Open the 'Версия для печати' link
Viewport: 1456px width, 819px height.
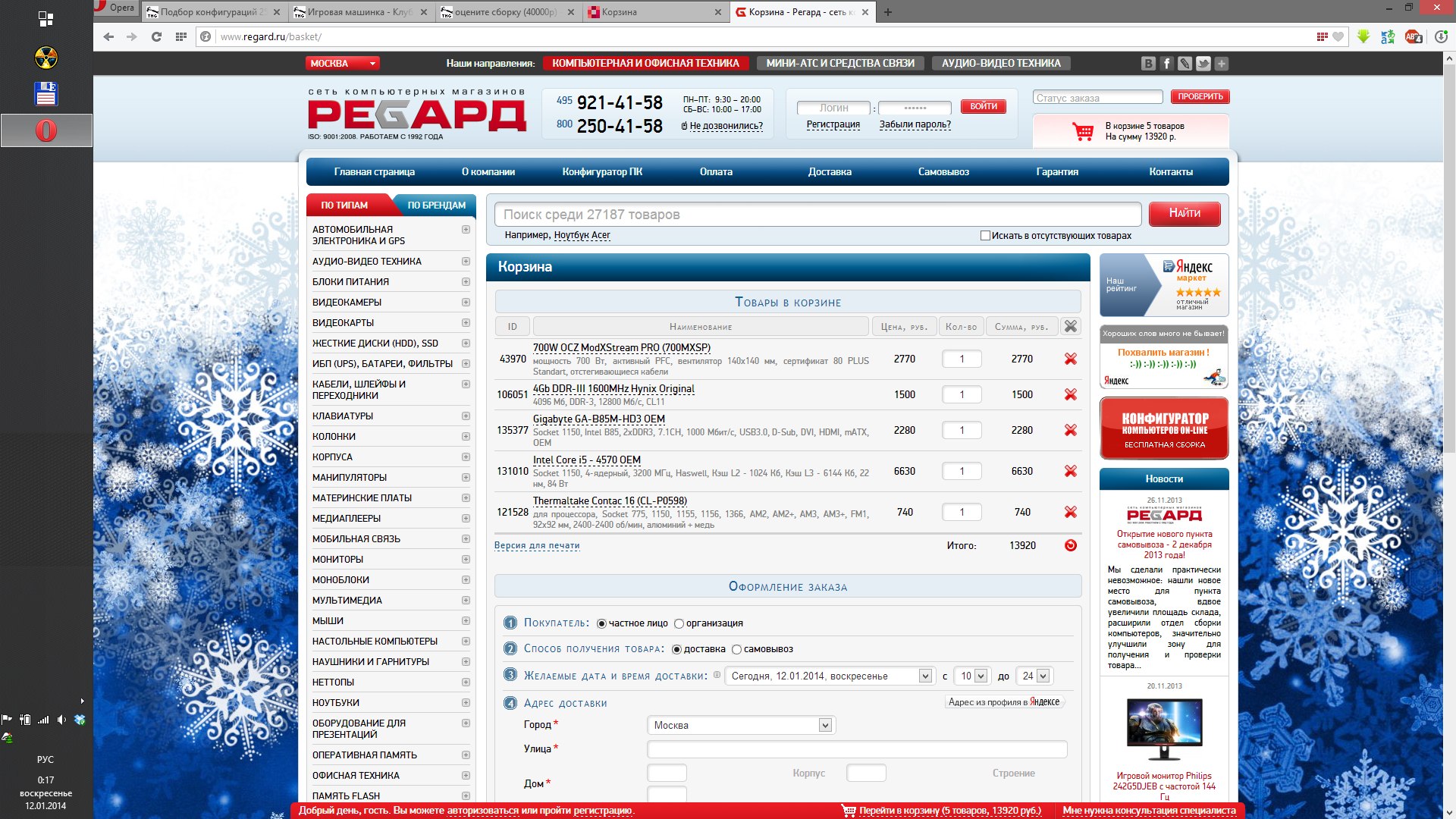tap(537, 545)
